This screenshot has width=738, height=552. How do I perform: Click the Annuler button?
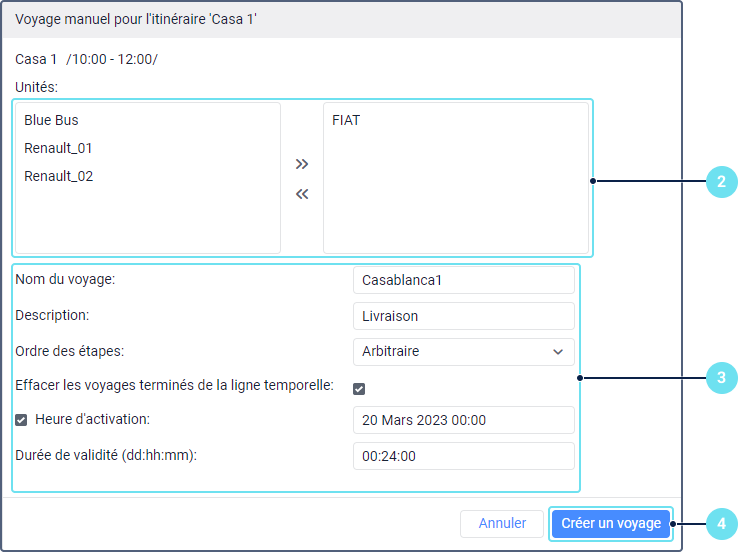[x=502, y=523]
